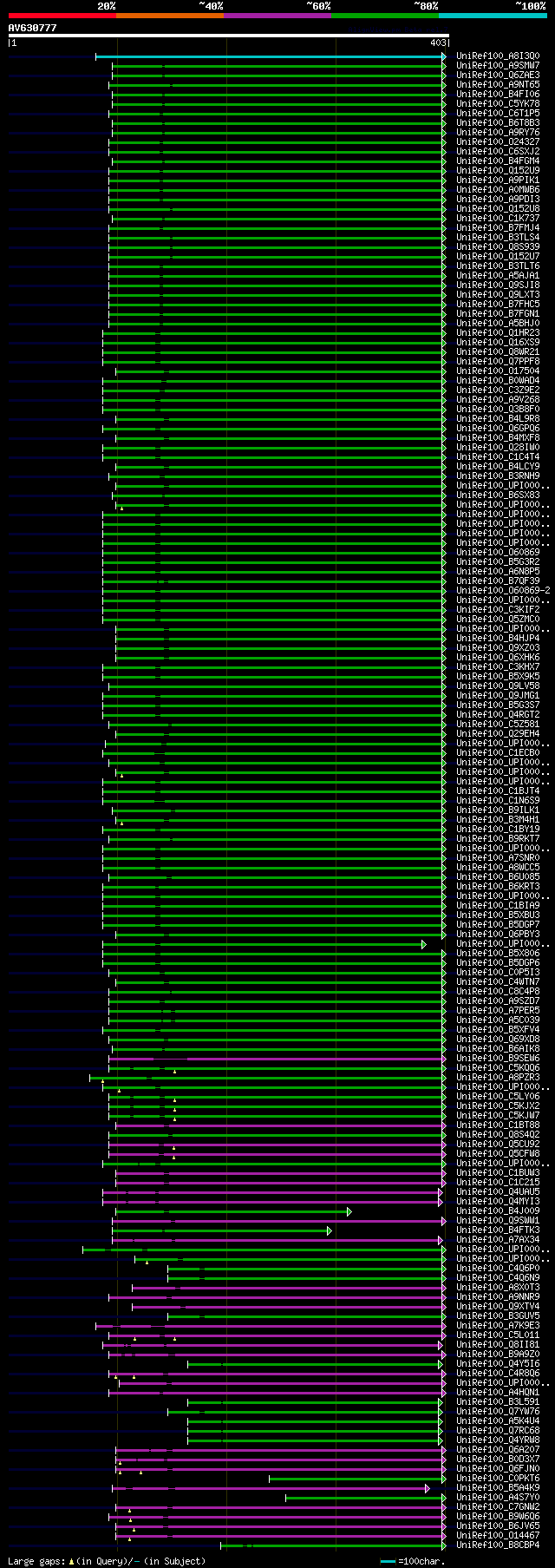Select hit label UniRef100_A8PZR3

[x=498, y=1078]
